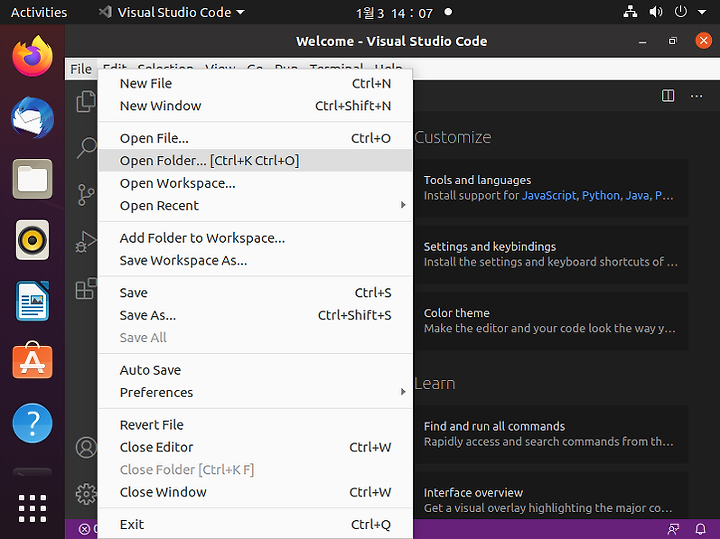Image resolution: width=720 pixels, height=539 pixels.
Task: Open Help from the dock
Action: tap(33, 423)
